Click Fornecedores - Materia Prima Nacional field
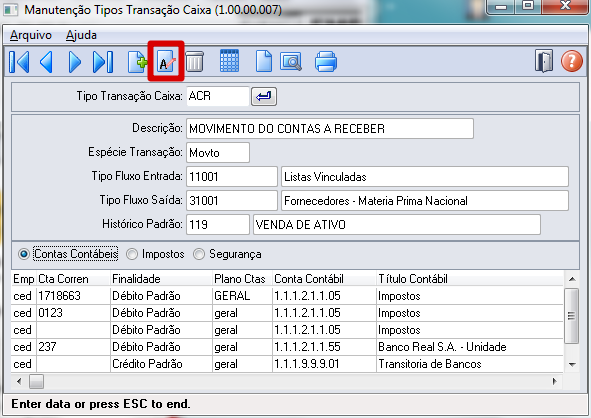The image size is (591, 418). click(425, 201)
